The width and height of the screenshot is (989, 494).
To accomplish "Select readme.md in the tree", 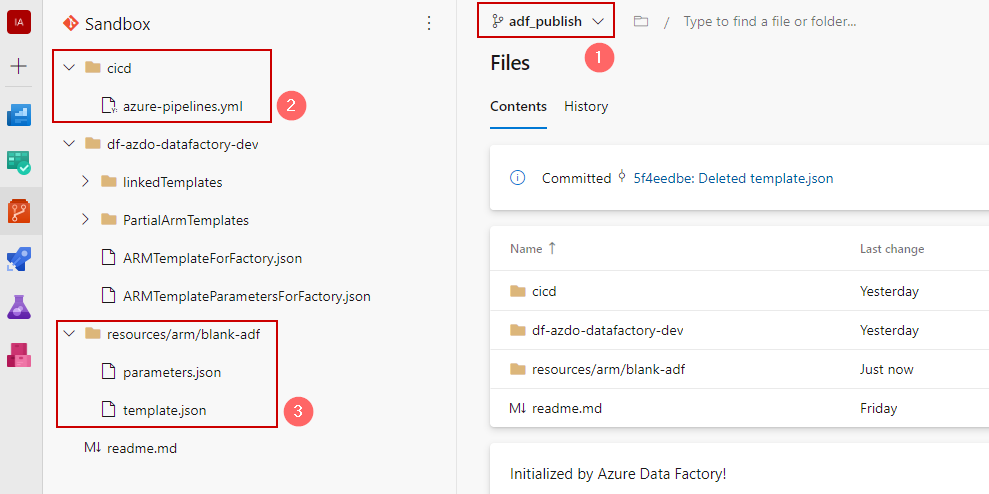I will [x=142, y=449].
